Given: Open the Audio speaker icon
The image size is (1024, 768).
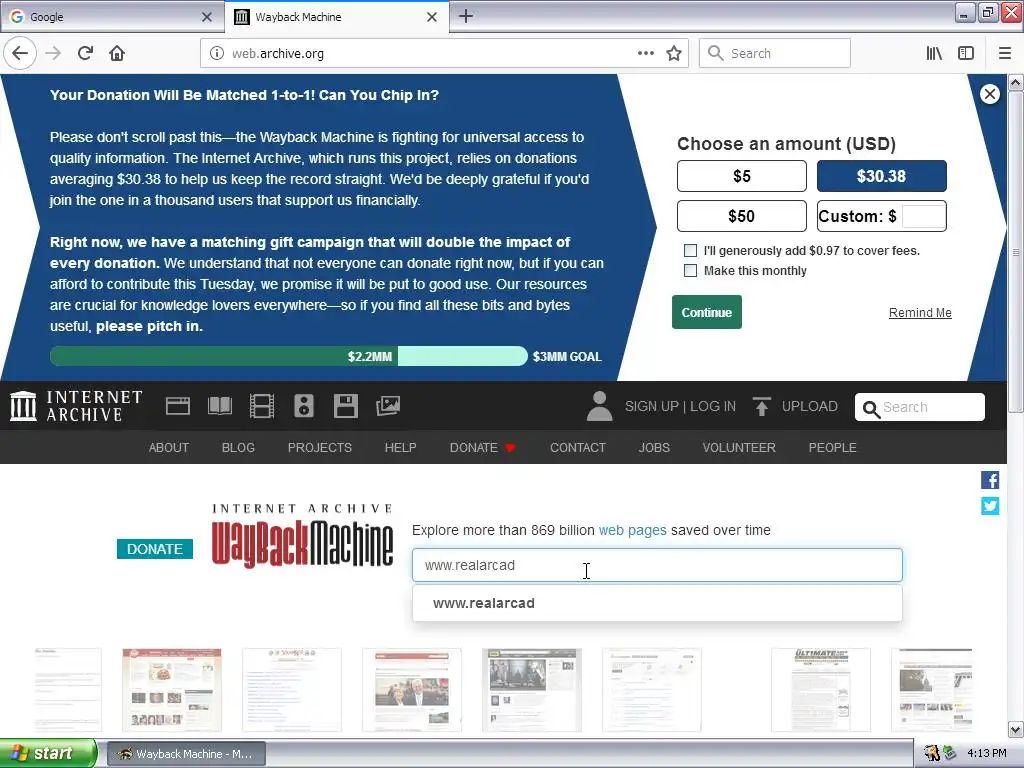Looking at the screenshot, I should pos(304,406).
